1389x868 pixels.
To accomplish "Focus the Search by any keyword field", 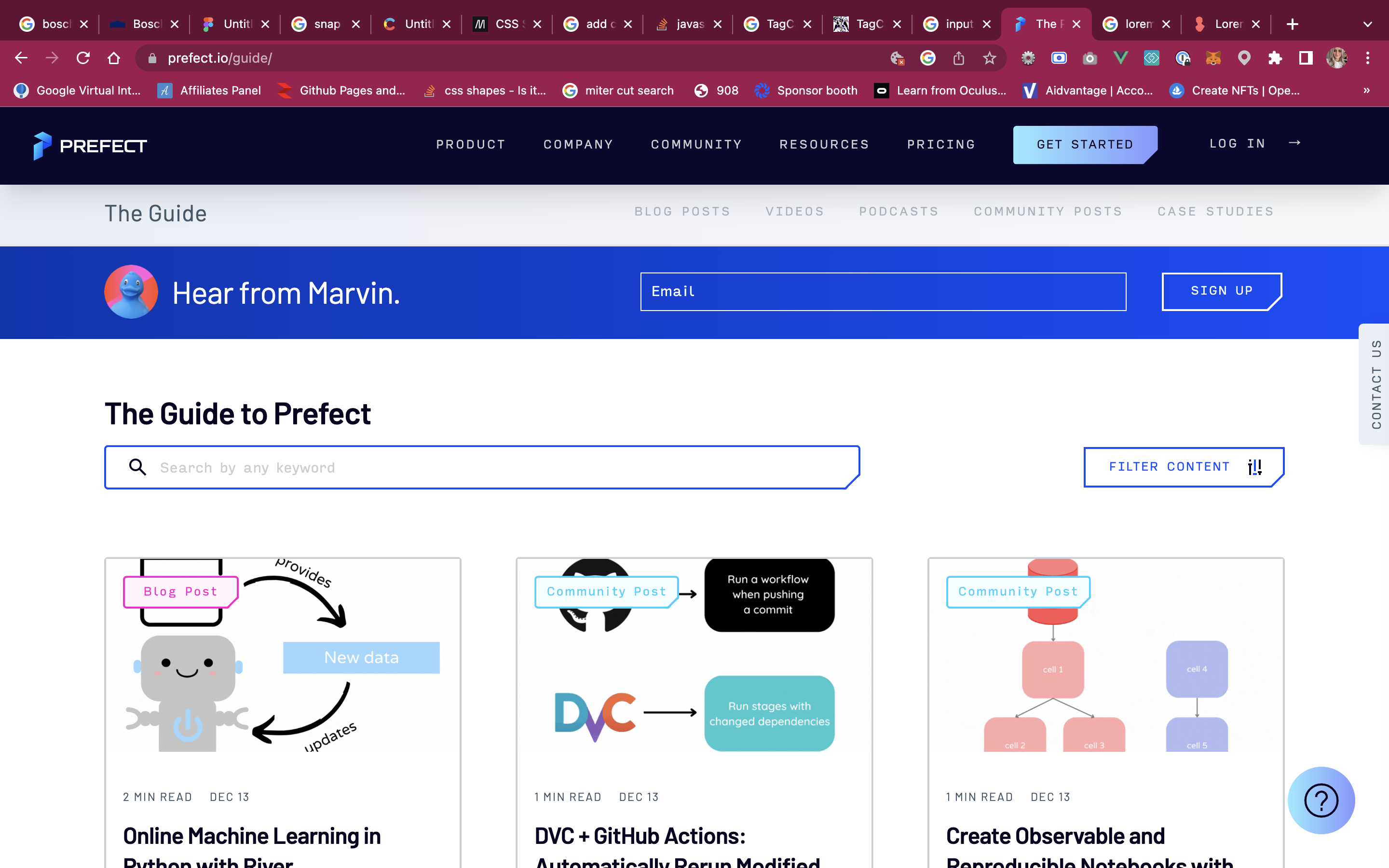I will point(481,467).
